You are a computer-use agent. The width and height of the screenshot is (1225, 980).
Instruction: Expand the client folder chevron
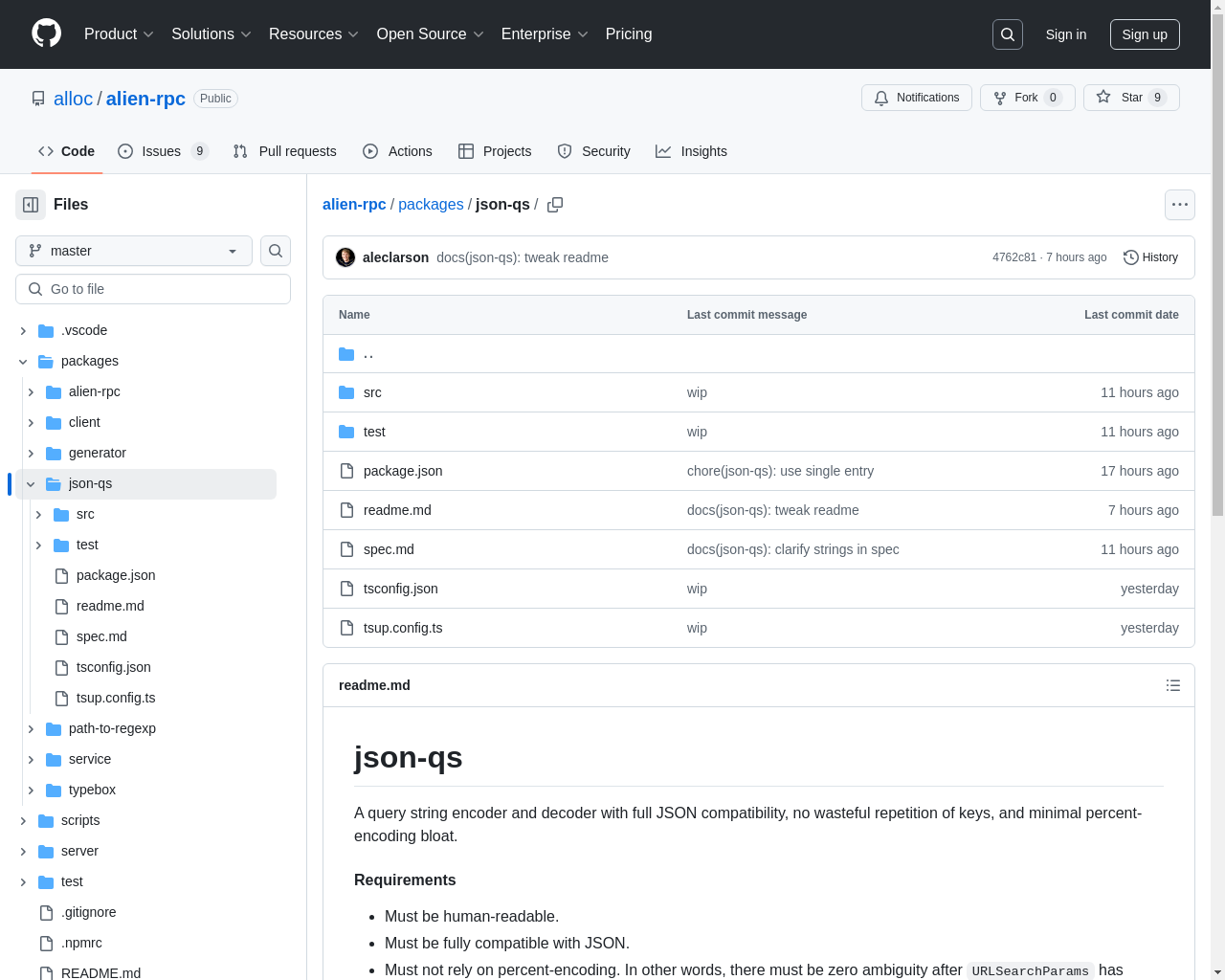pos(31,422)
